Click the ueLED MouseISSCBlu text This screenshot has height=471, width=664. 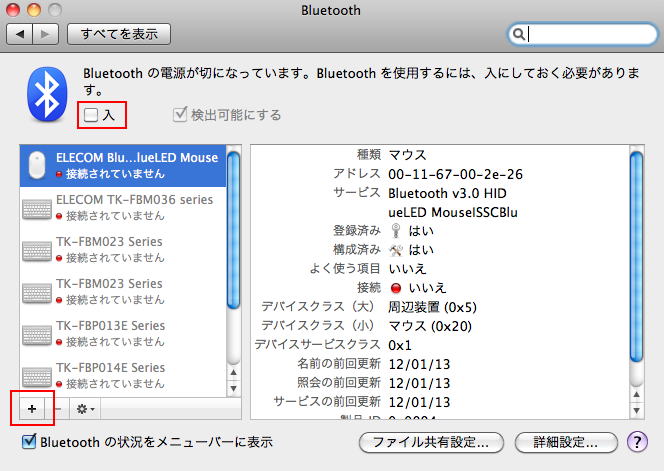[x=453, y=212]
